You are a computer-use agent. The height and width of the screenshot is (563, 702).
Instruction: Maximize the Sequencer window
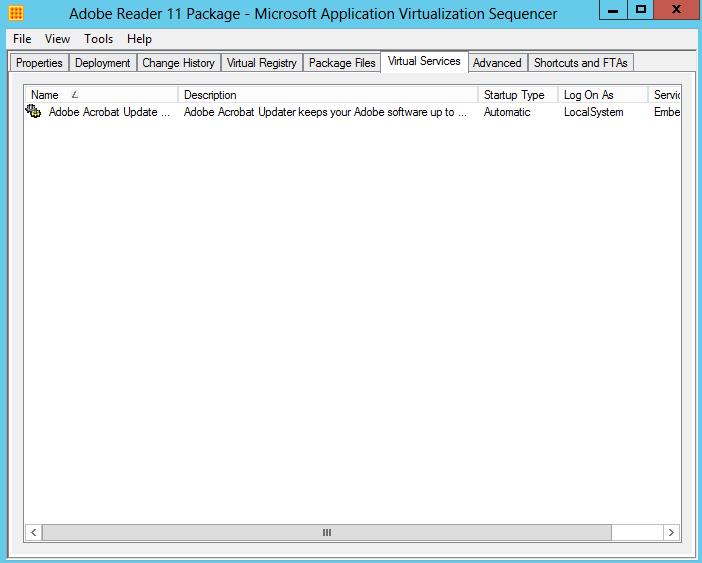pyautogui.click(x=641, y=10)
